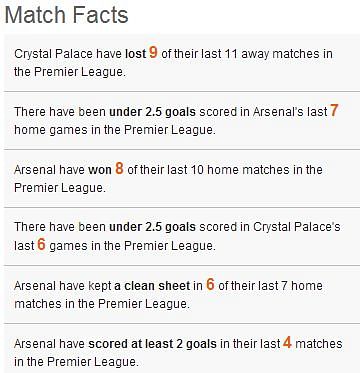Select the Arsenal last 4 matches fact row

tap(182, 348)
